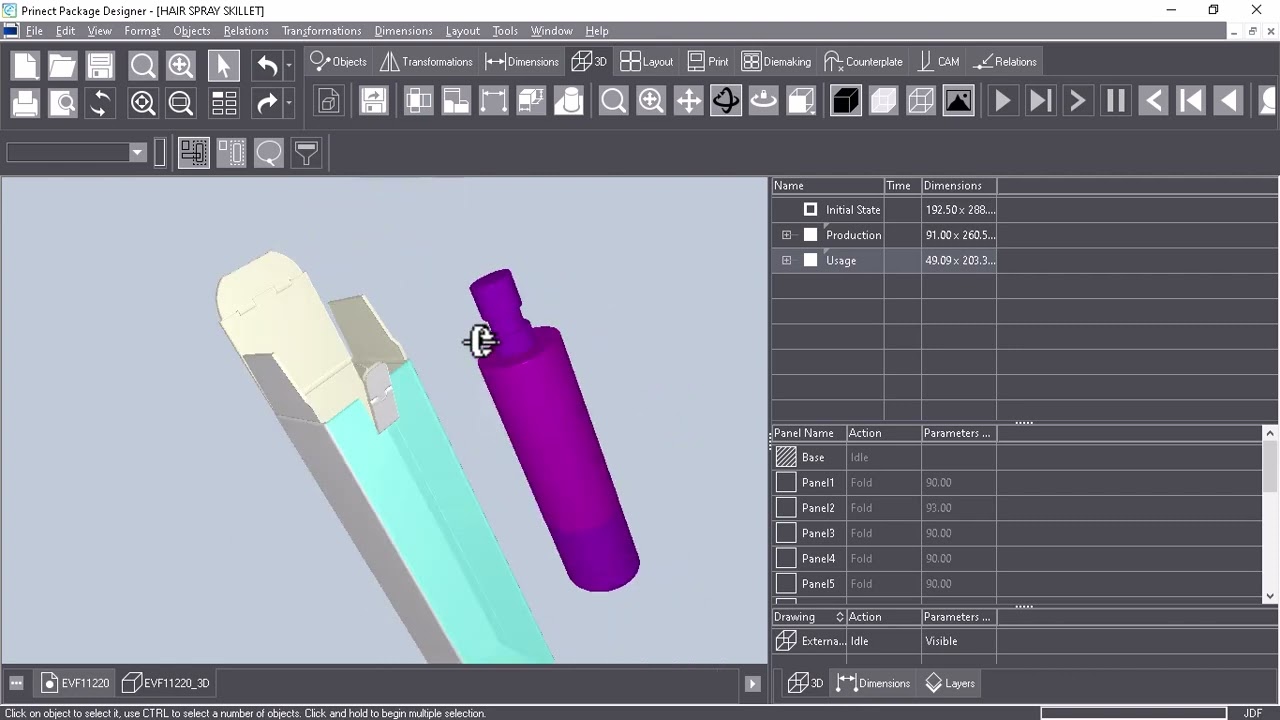The width and height of the screenshot is (1280, 720).
Task: Select the 3D Rotate orbit tool
Action: pos(726,101)
